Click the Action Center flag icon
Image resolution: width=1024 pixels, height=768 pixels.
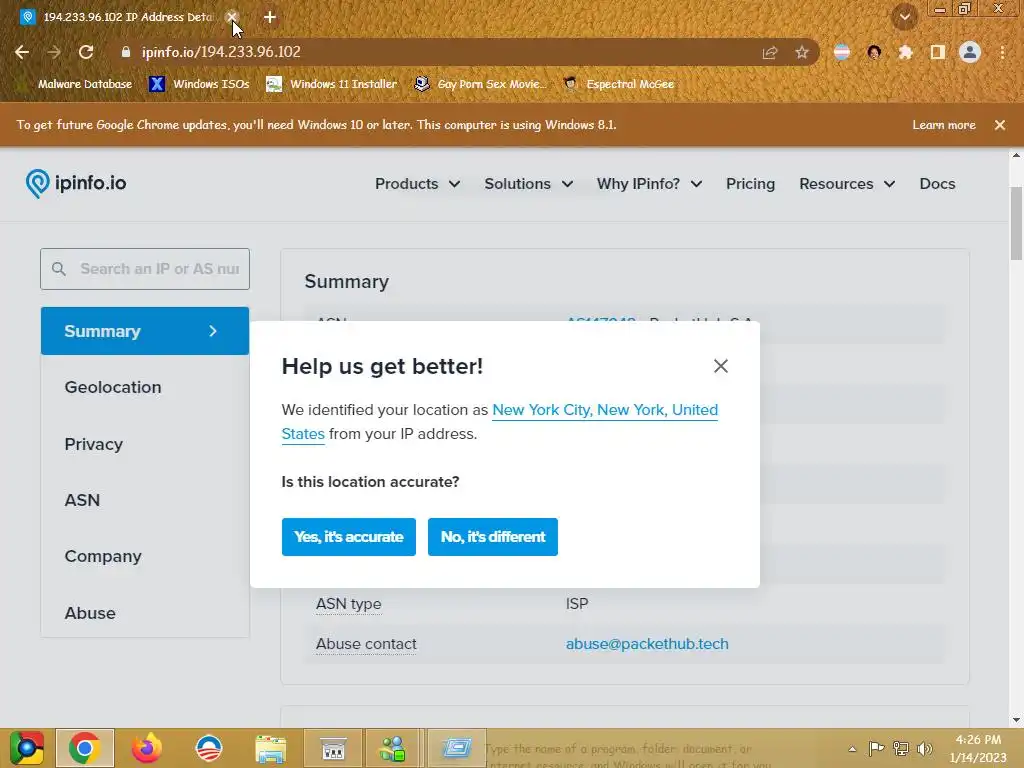click(876, 748)
